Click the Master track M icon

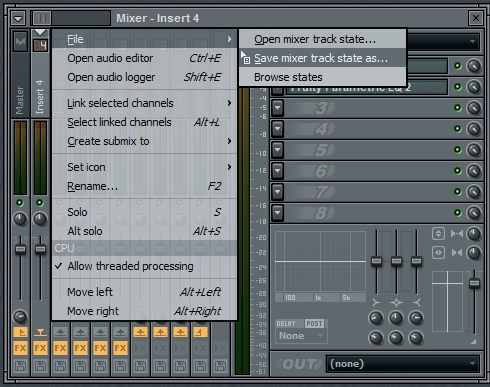[x=20, y=41]
